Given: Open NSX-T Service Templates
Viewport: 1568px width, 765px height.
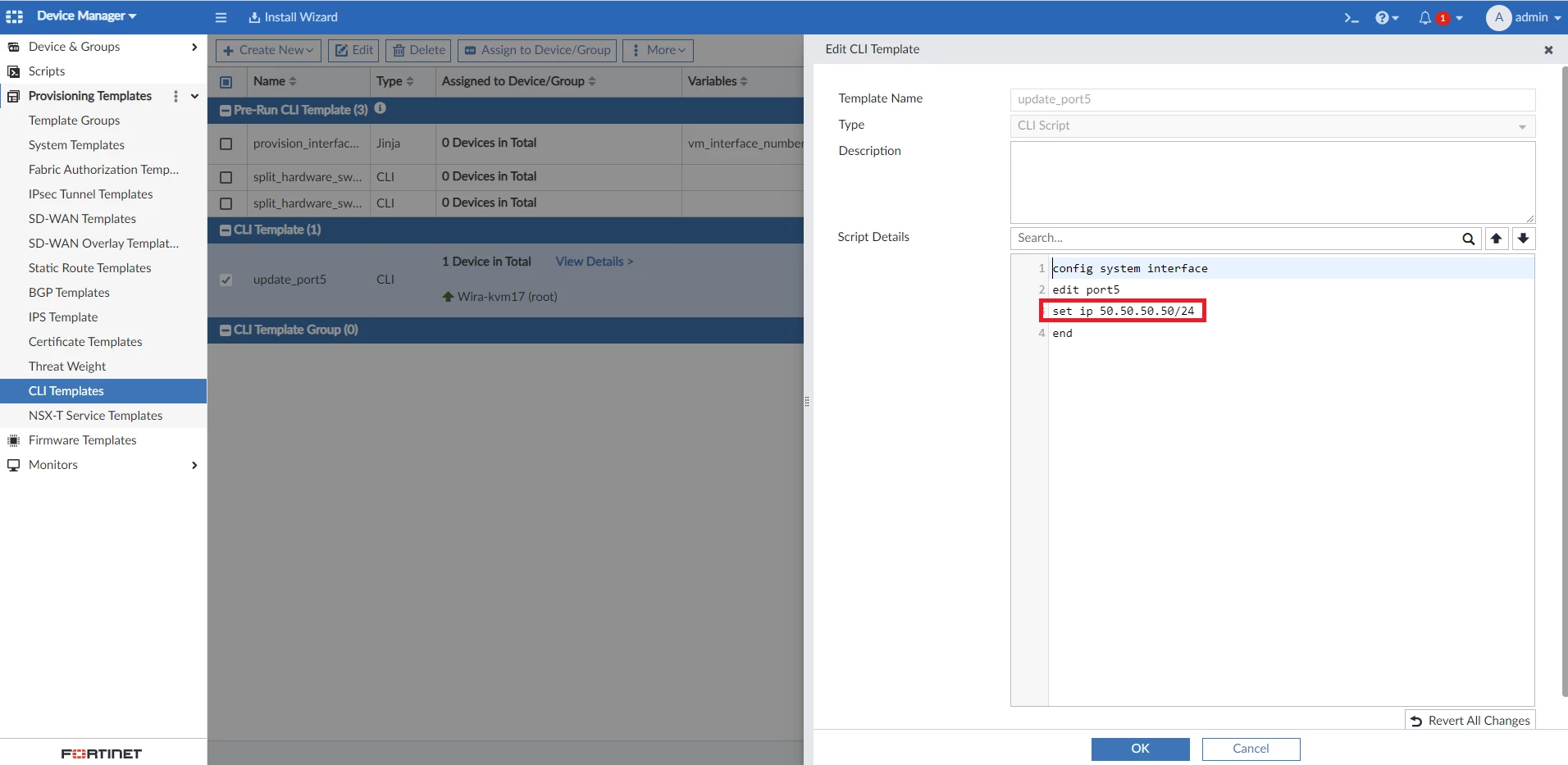Looking at the screenshot, I should click(x=95, y=416).
